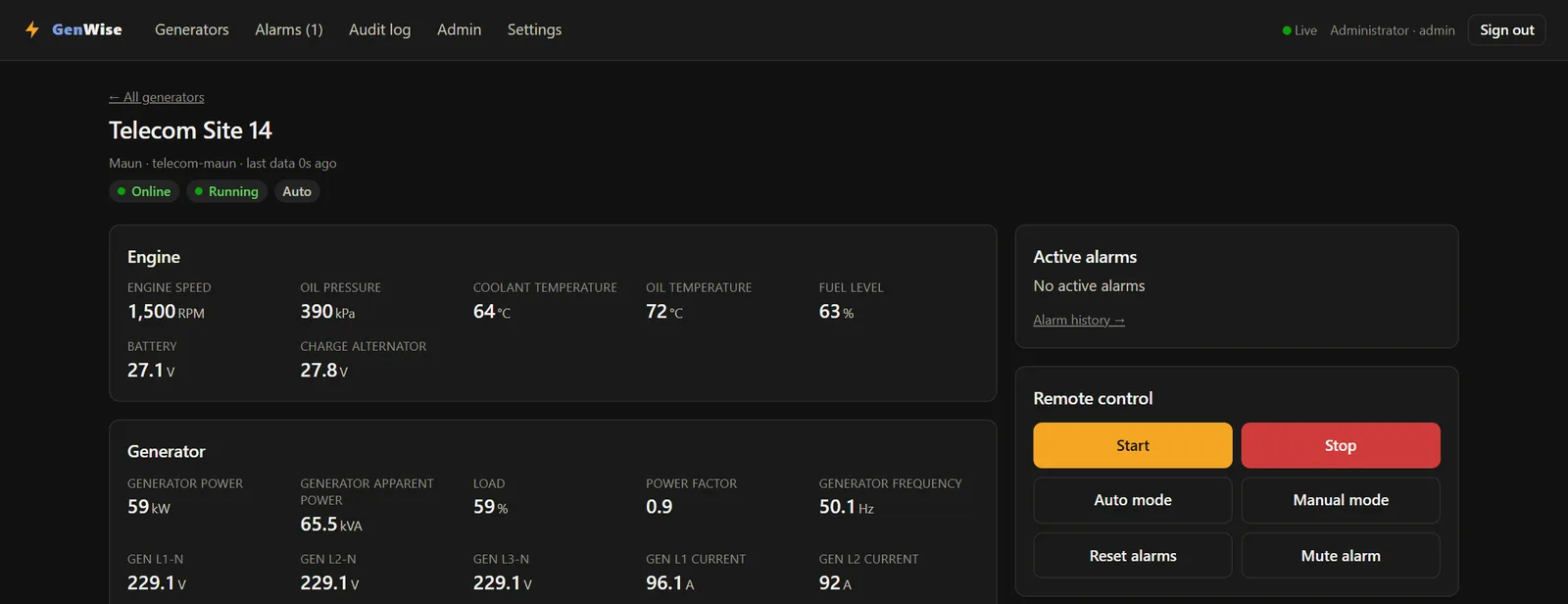Select the oil pressure 390 kPa value
The image size is (1568, 604).
pos(327,312)
